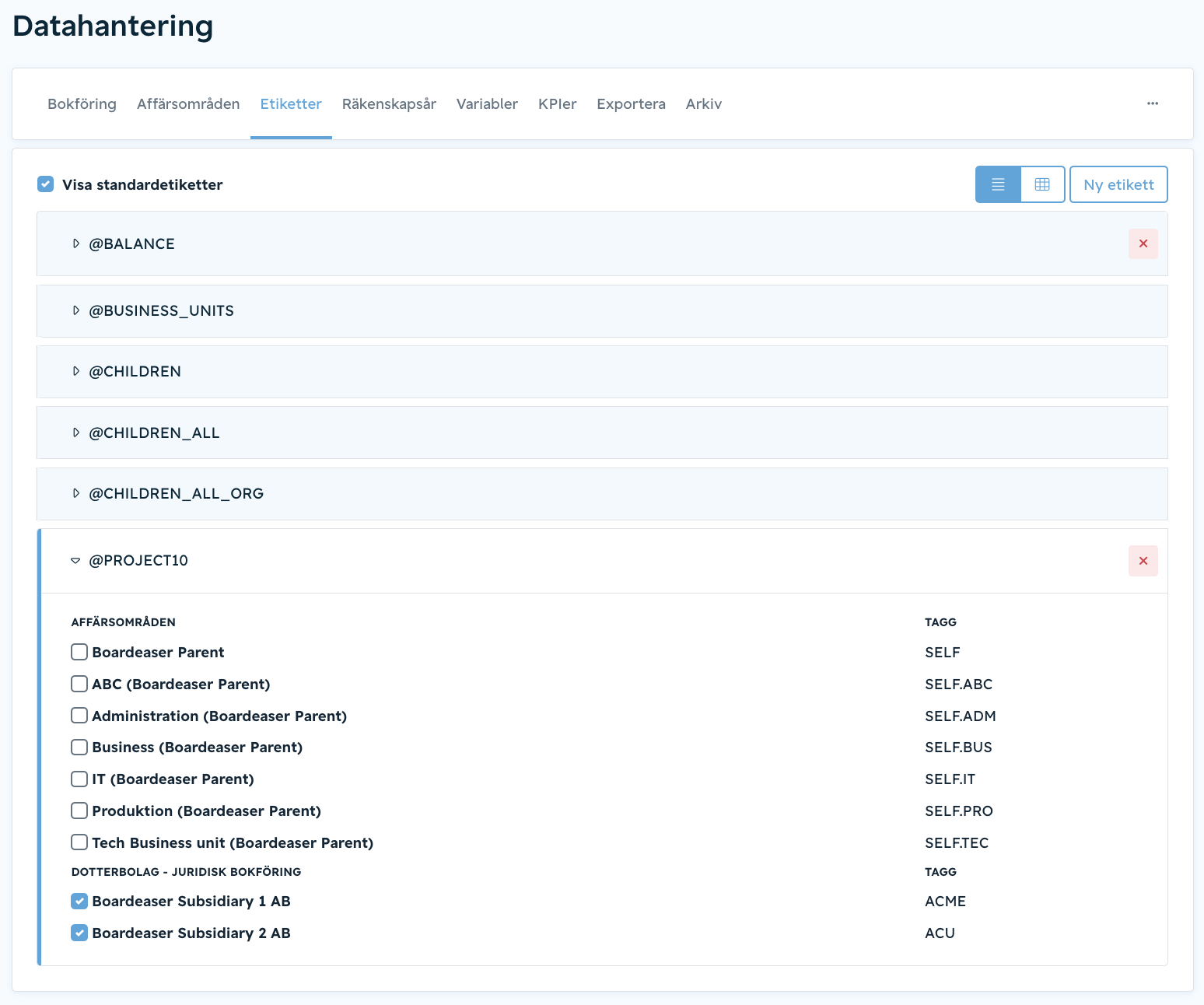
Task: Click the Dotterbolag - Juridisk Bokföring heading
Action: (186, 871)
